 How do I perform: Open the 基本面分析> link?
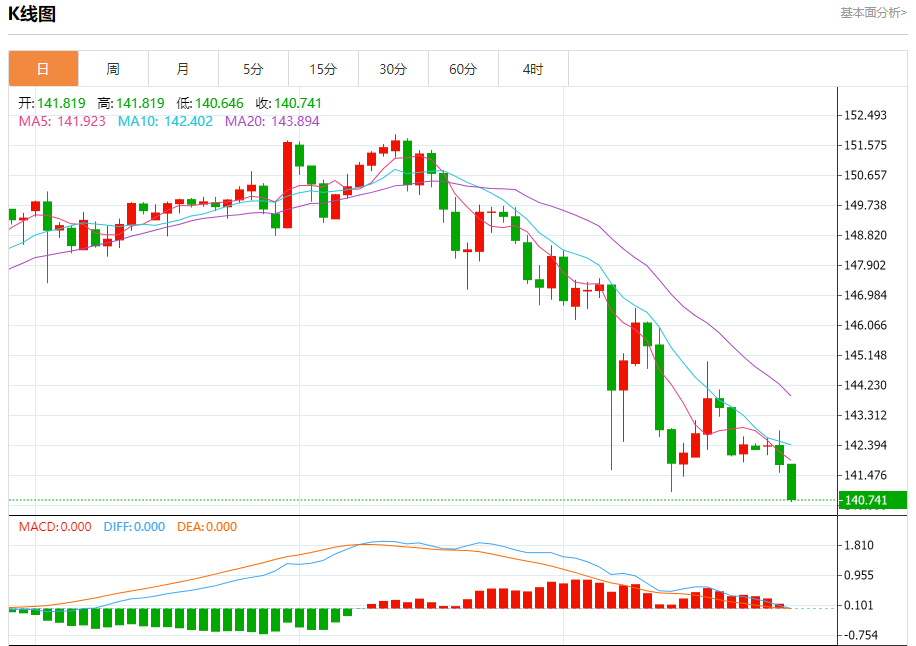873,13
